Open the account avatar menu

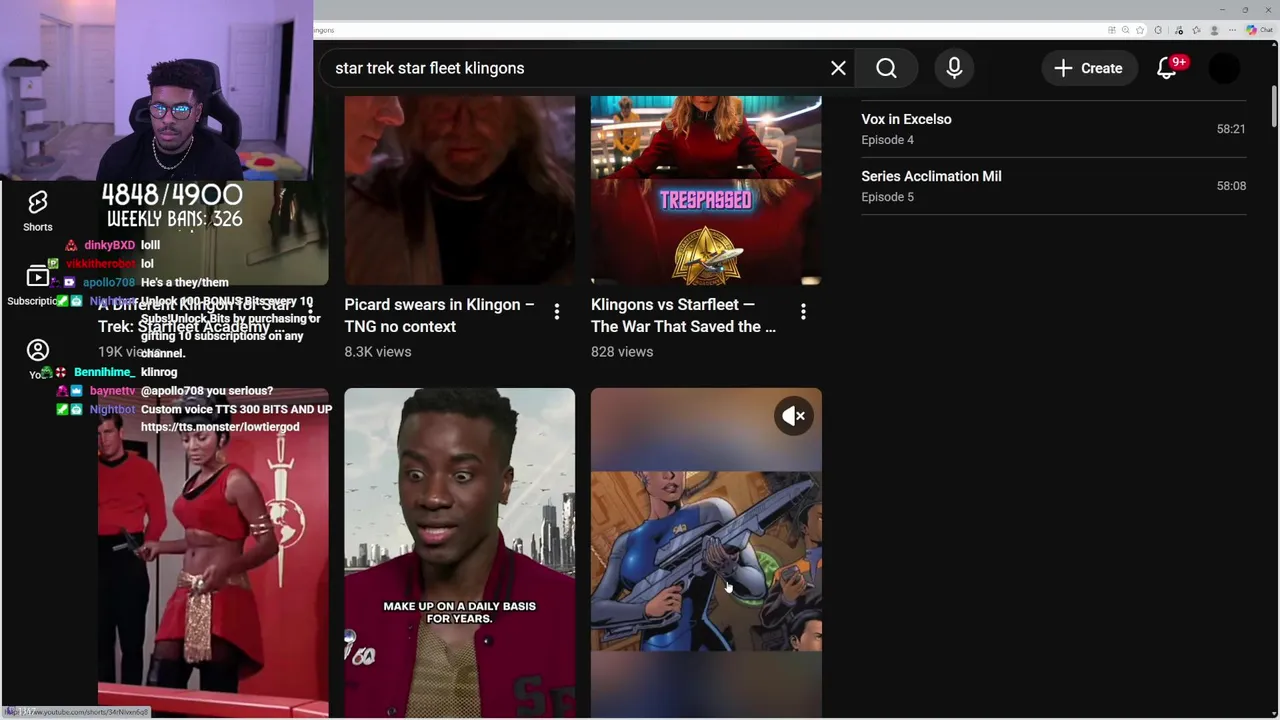(x=1224, y=68)
